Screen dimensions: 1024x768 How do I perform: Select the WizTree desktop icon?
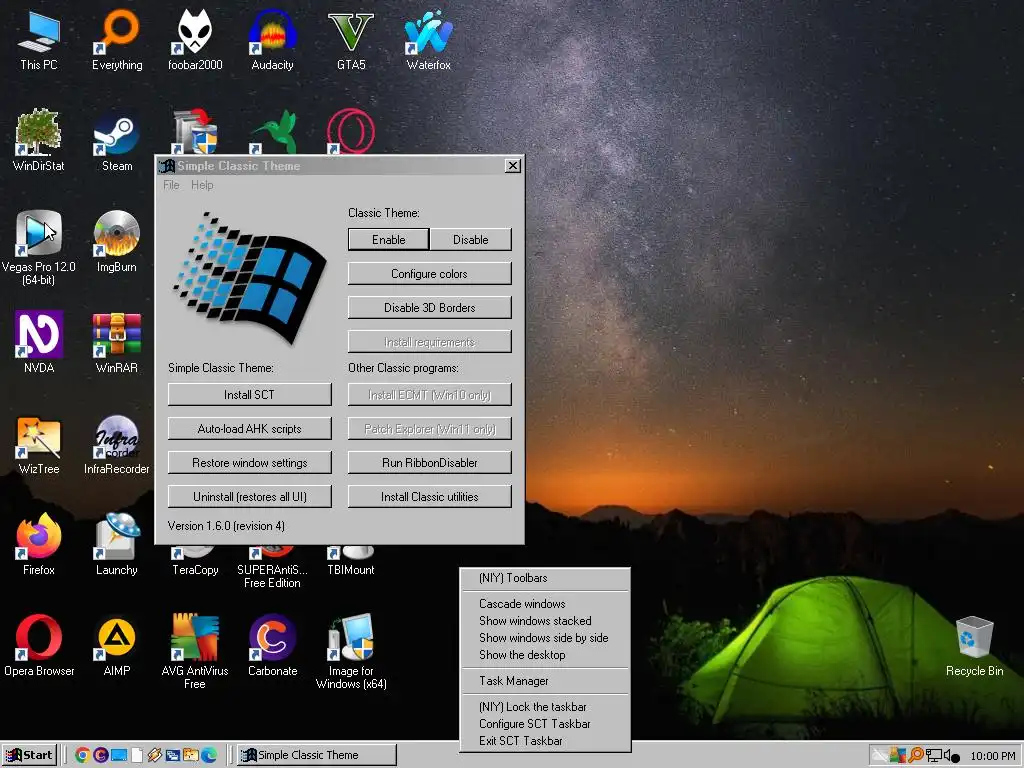coord(39,444)
